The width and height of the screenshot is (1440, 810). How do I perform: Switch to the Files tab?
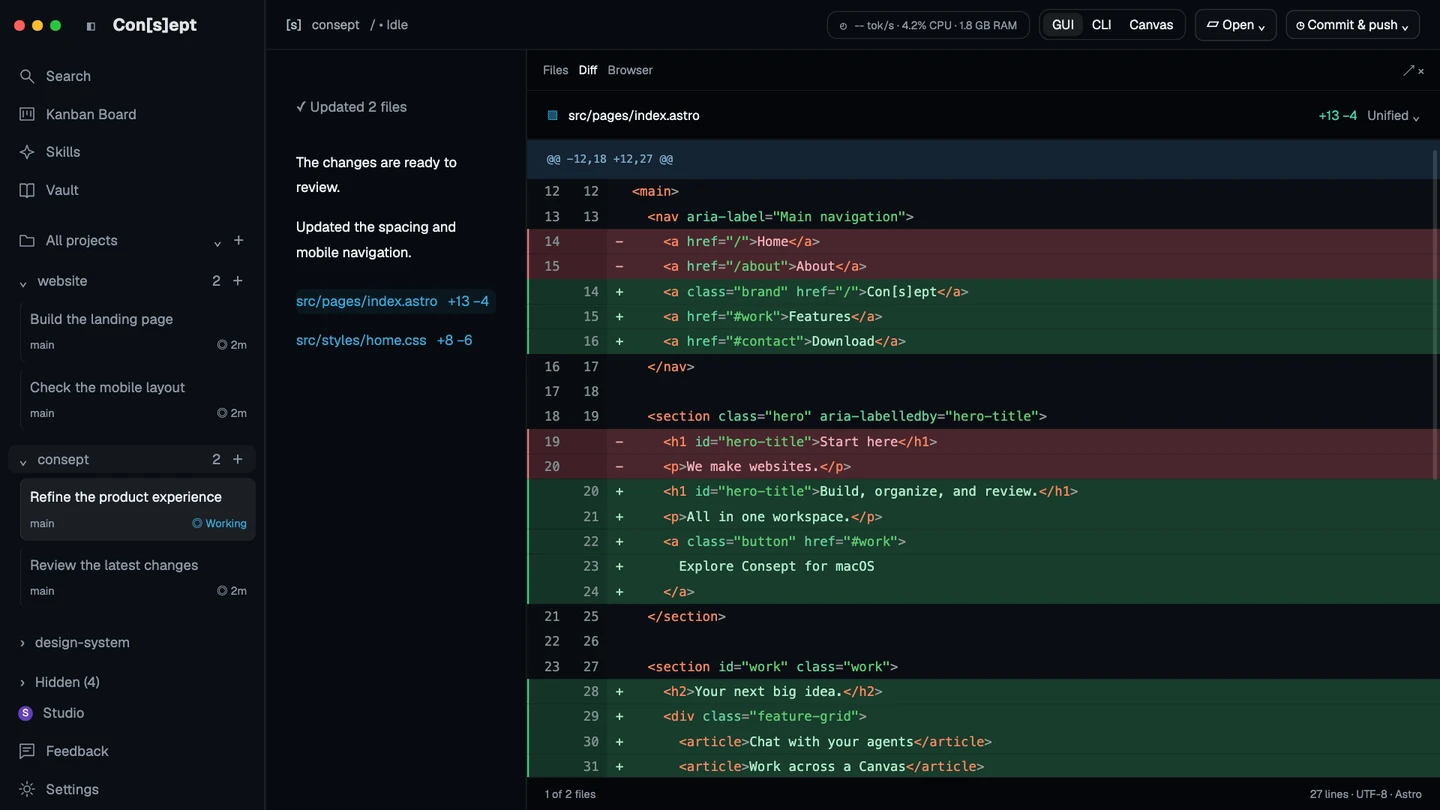555,70
